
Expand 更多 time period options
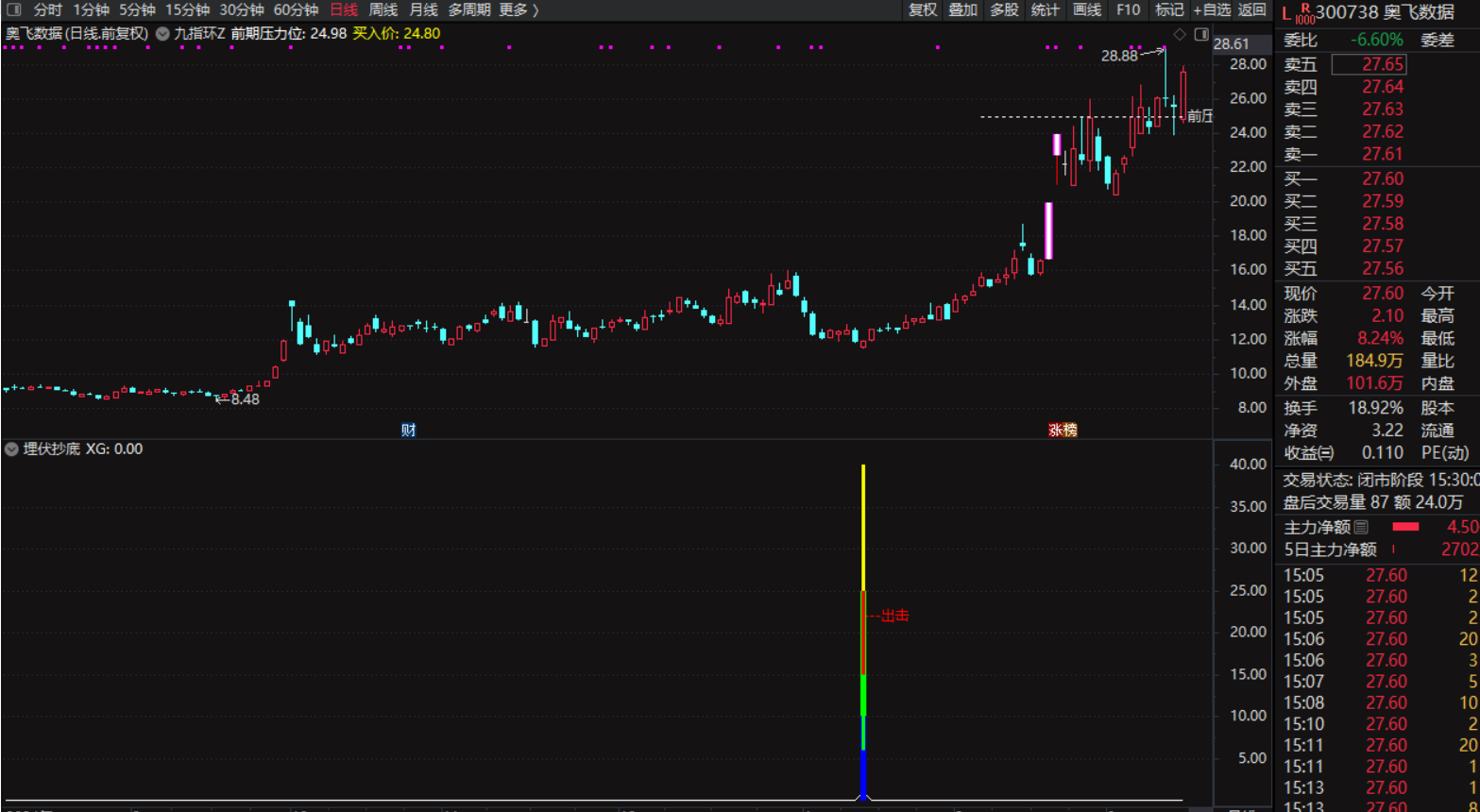(519, 10)
